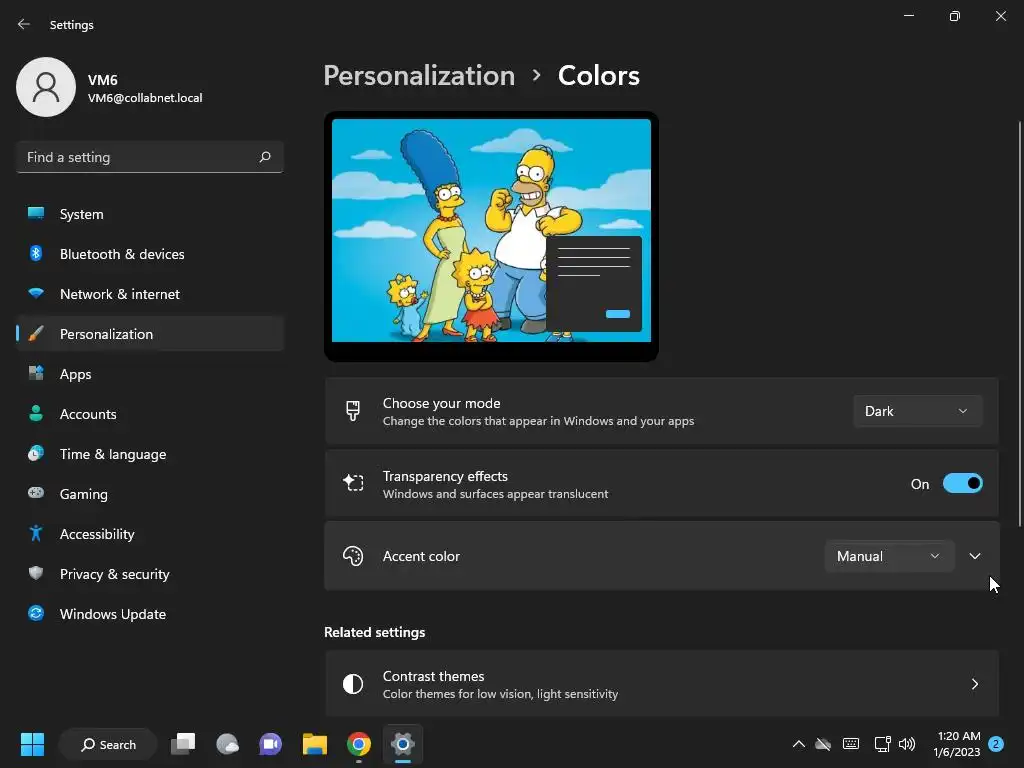Click the taskbar Search button
Image resolution: width=1024 pixels, height=768 pixels.
(x=108, y=744)
